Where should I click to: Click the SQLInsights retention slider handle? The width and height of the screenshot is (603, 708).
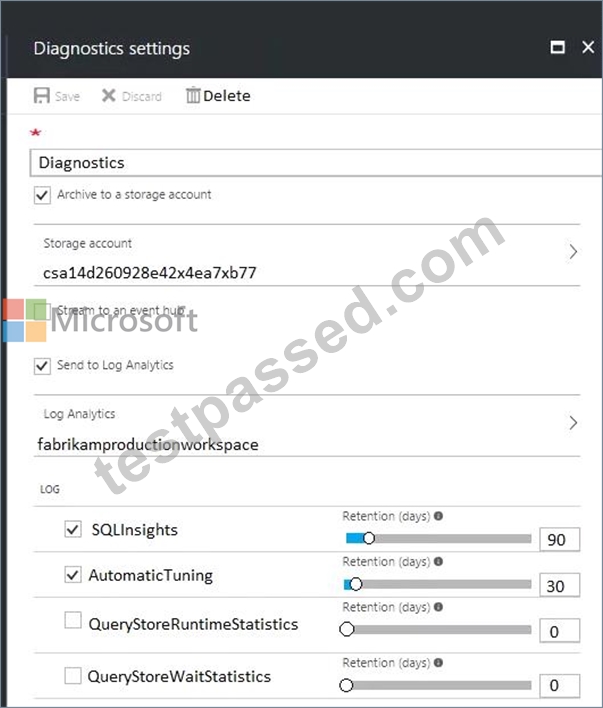(x=369, y=538)
